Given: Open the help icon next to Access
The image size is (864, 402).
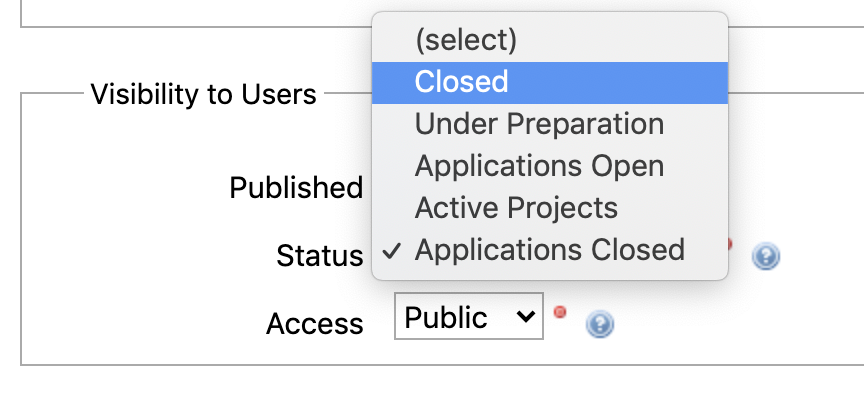Looking at the screenshot, I should [x=599, y=324].
